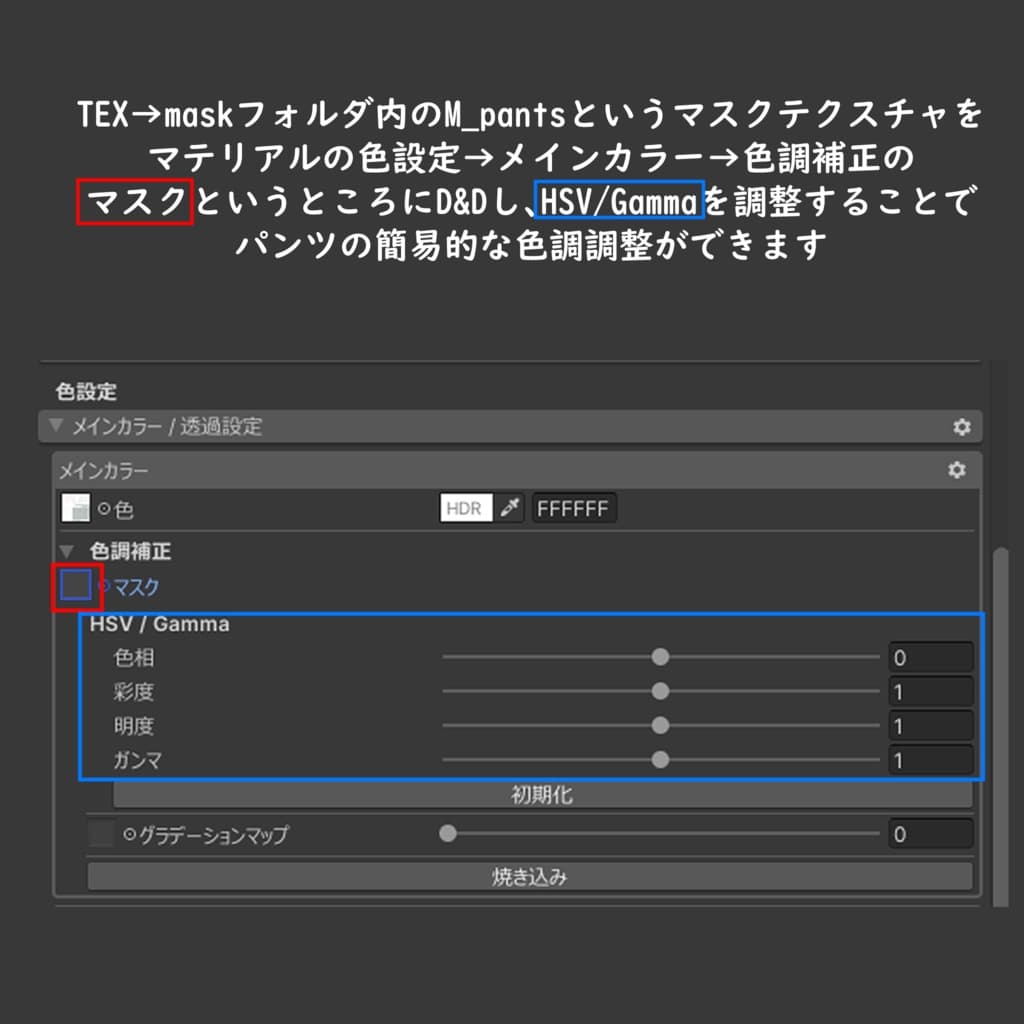Click the ガンマ slider handle

[x=660, y=760]
